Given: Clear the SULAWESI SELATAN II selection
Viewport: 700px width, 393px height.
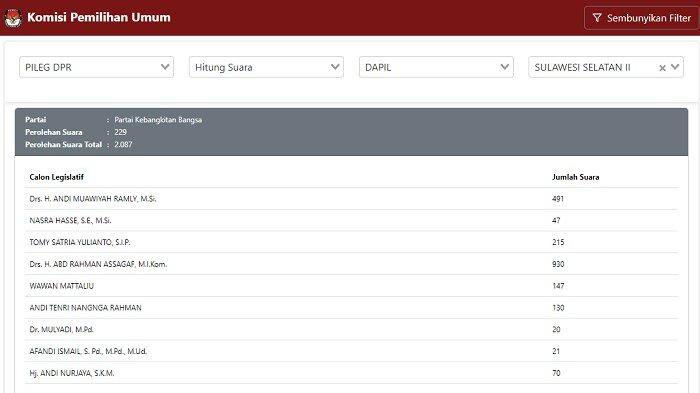Looking at the screenshot, I should [662, 67].
